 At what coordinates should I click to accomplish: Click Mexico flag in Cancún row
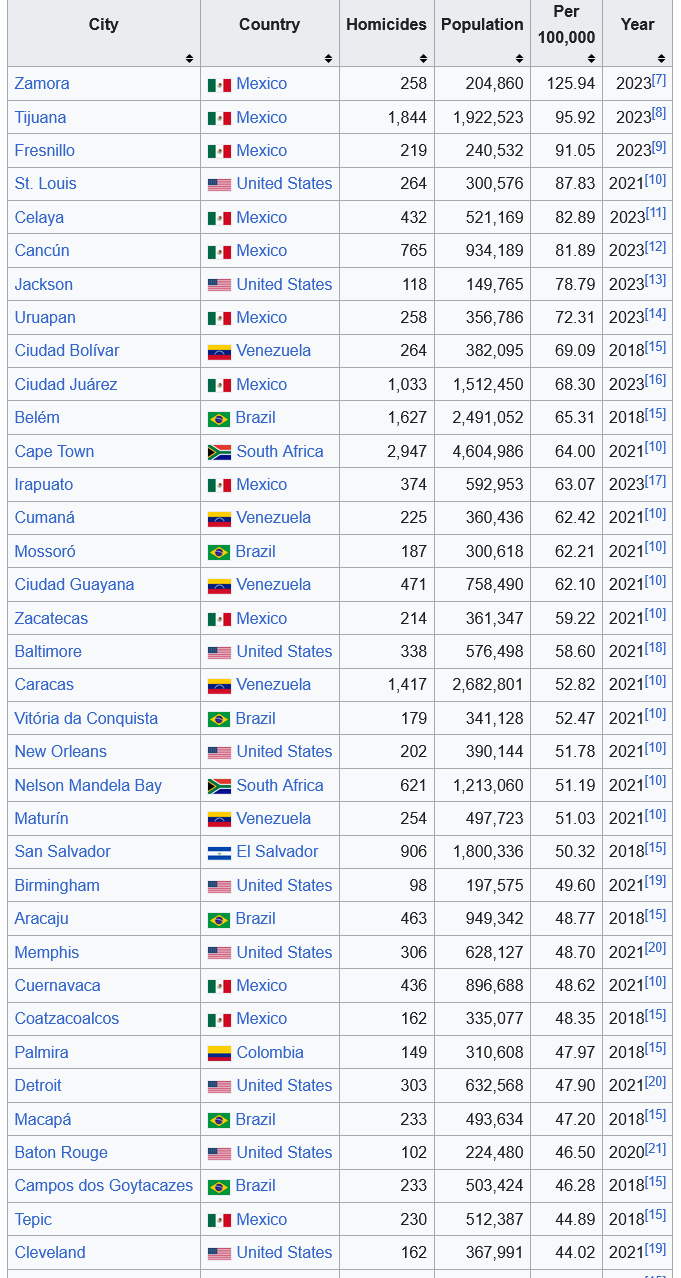[x=219, y=252]
